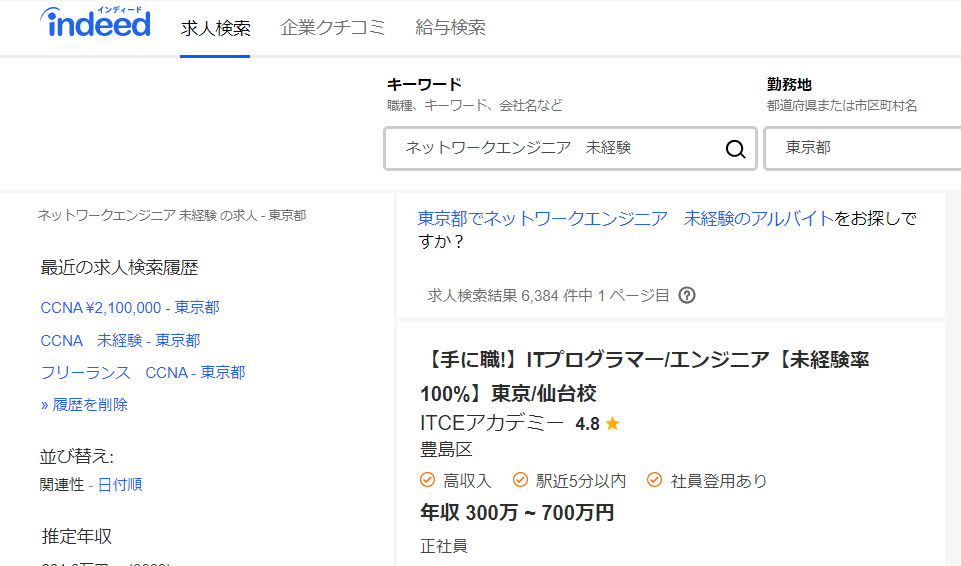Focus the keyword field with ネットワークエンジニア 未経験
961x566 pixels.
571,148
